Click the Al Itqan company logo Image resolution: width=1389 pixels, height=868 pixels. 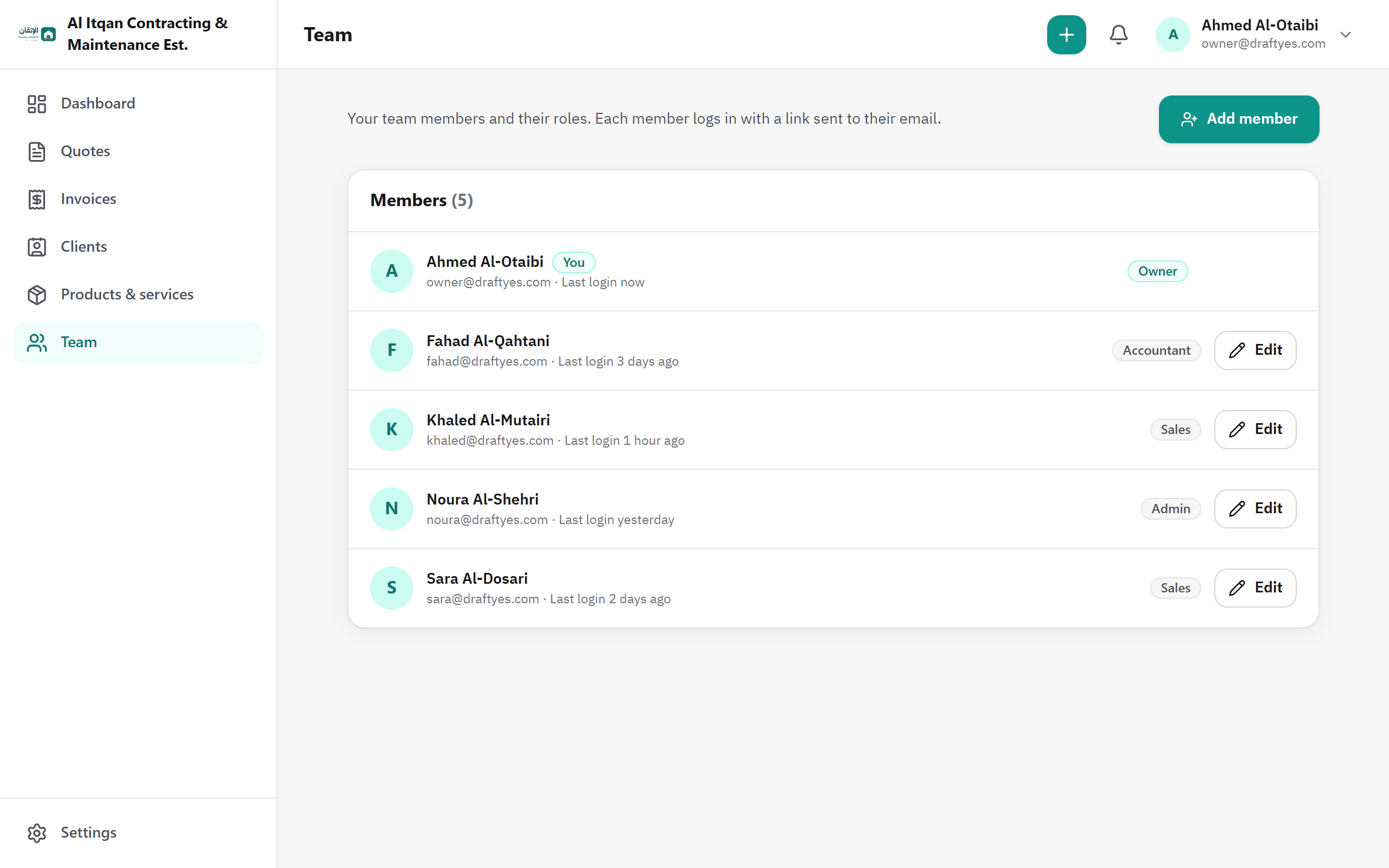pos(37,34)
